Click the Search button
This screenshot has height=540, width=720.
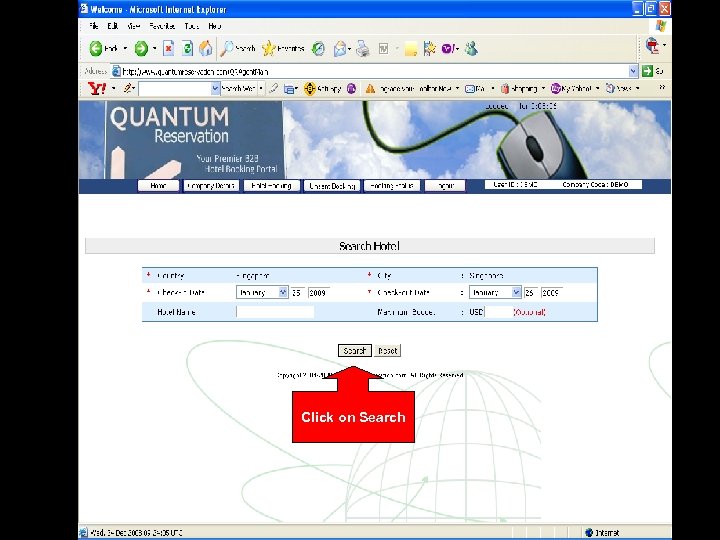click(x=354, y=351)
